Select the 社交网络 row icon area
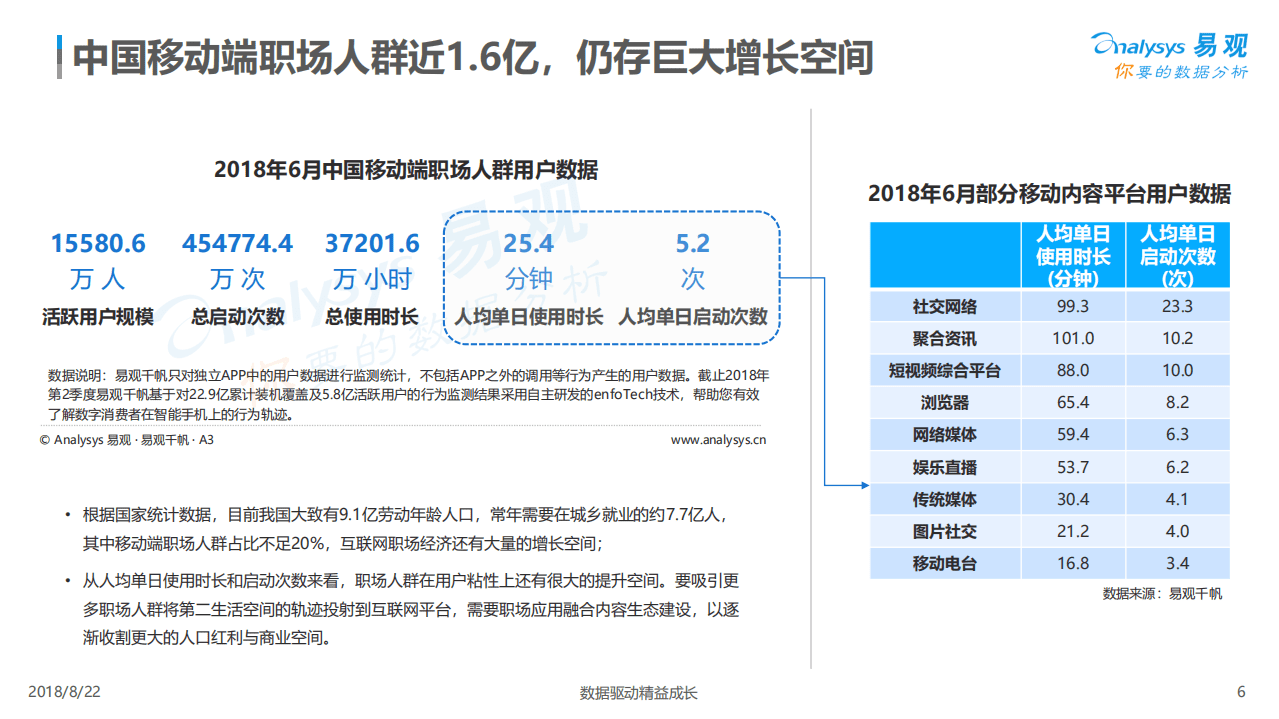 point(944,306)
